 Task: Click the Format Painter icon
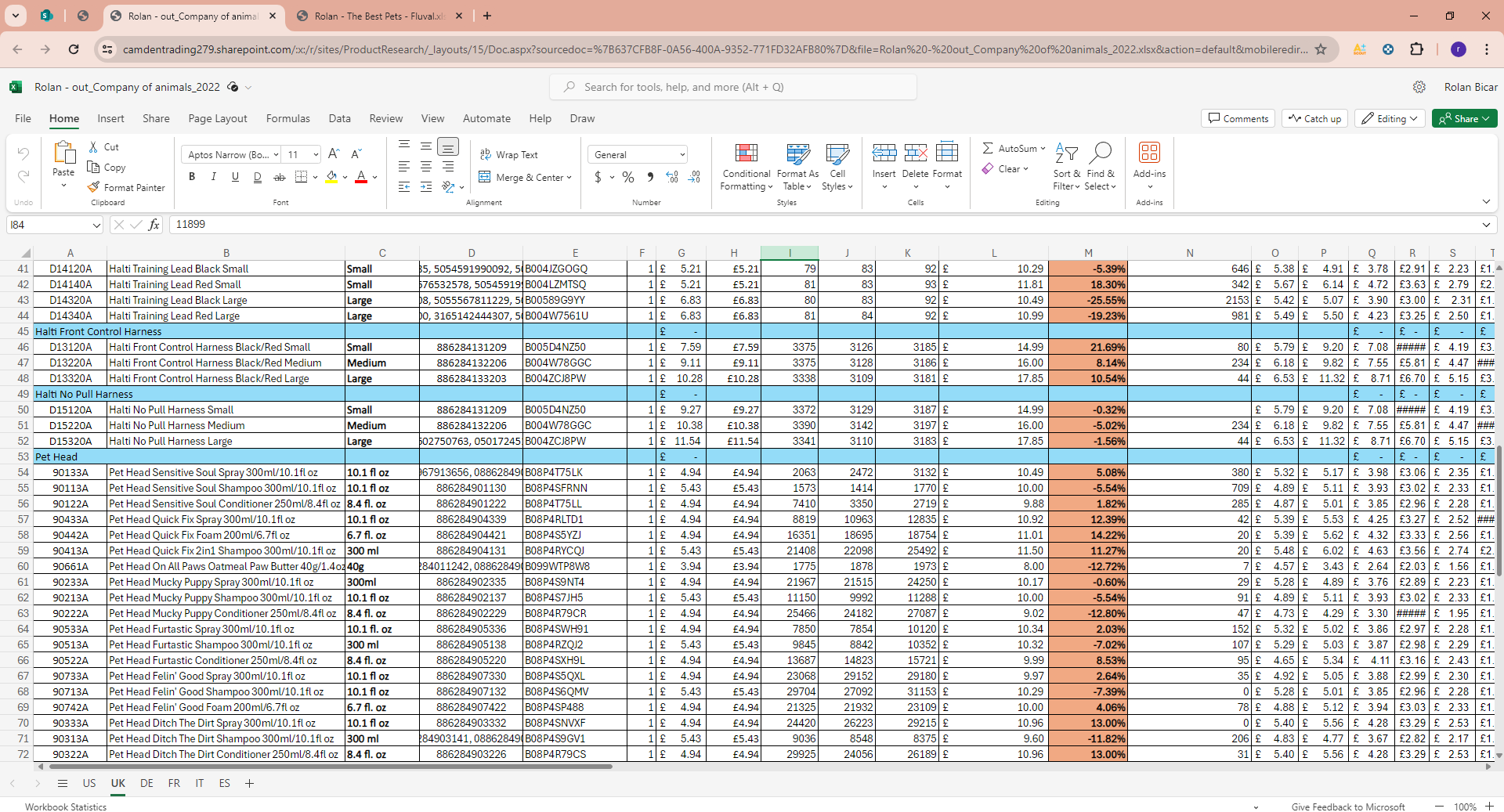[x=94, y=187]
